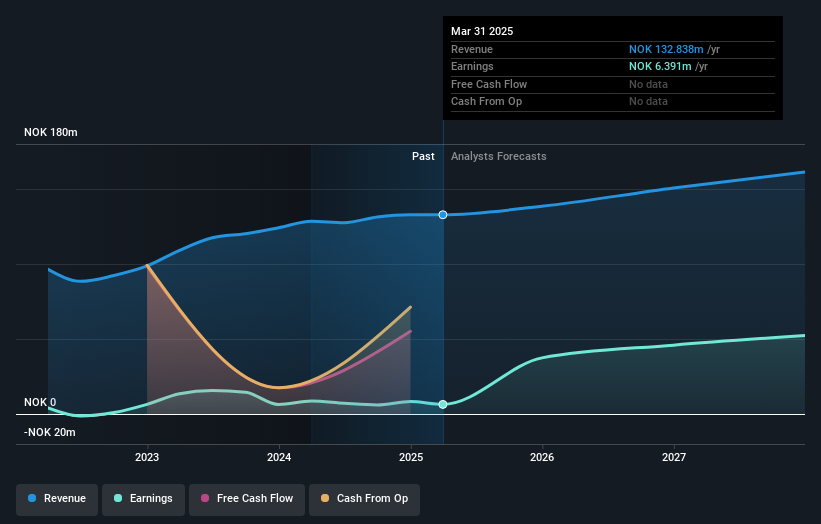Click the 2024 x-axis label
The image size is (821, 524).
[279, 457]
